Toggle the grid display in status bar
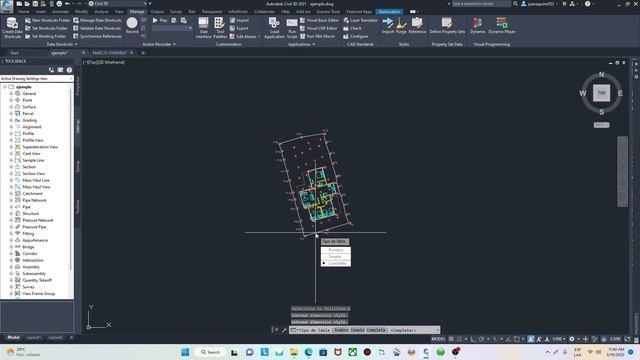 click(x=451, y=339)
